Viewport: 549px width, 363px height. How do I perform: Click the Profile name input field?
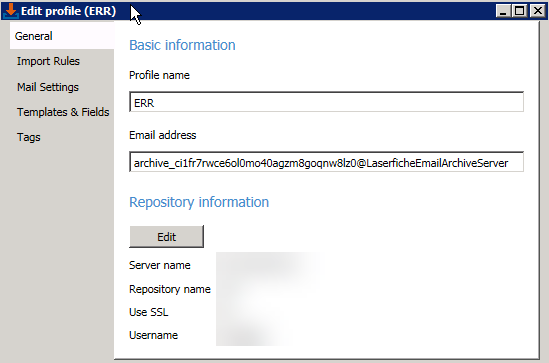coord(326,102)
